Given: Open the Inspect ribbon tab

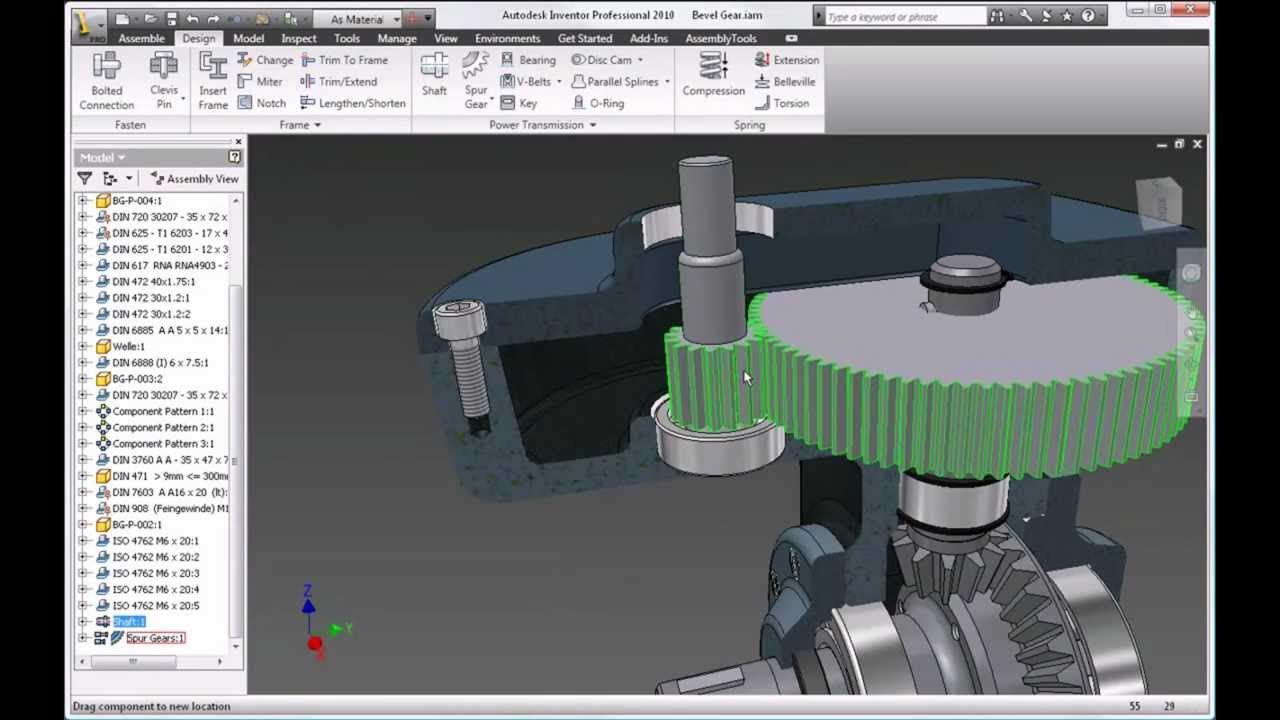Looking at the screenshot, I should click(x=299, y=38).
